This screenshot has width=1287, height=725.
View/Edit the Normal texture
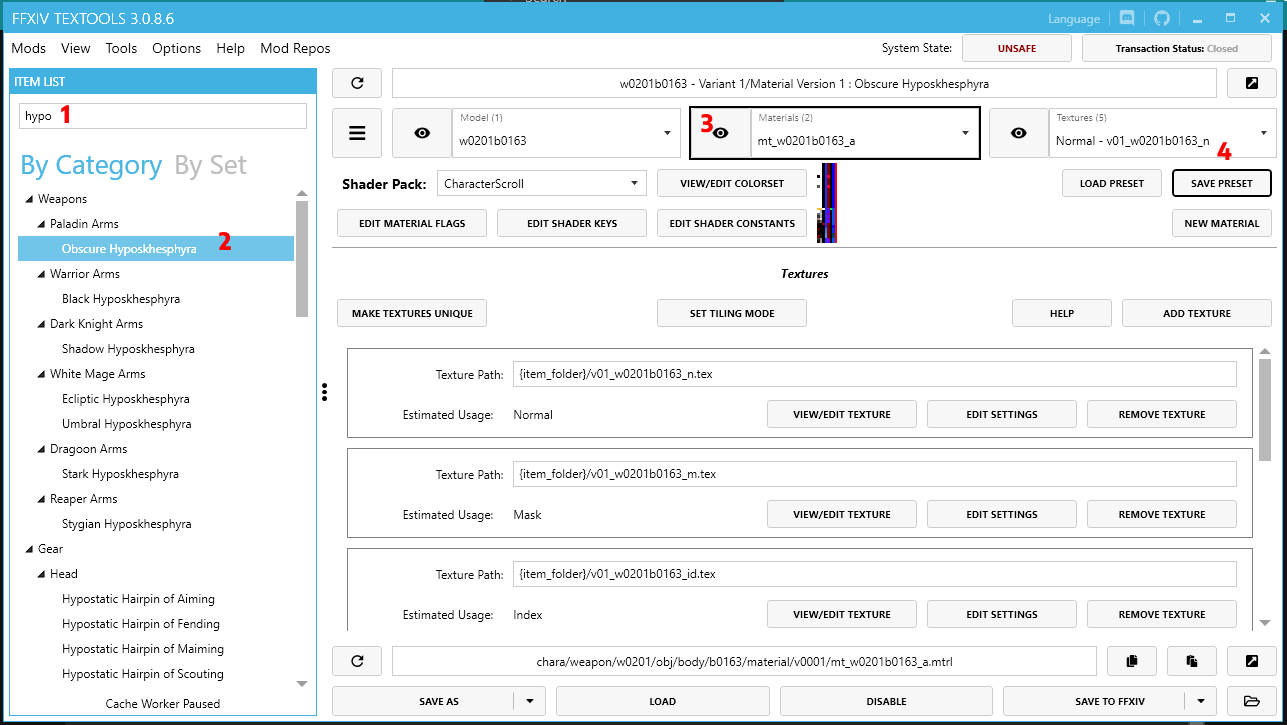842,414
